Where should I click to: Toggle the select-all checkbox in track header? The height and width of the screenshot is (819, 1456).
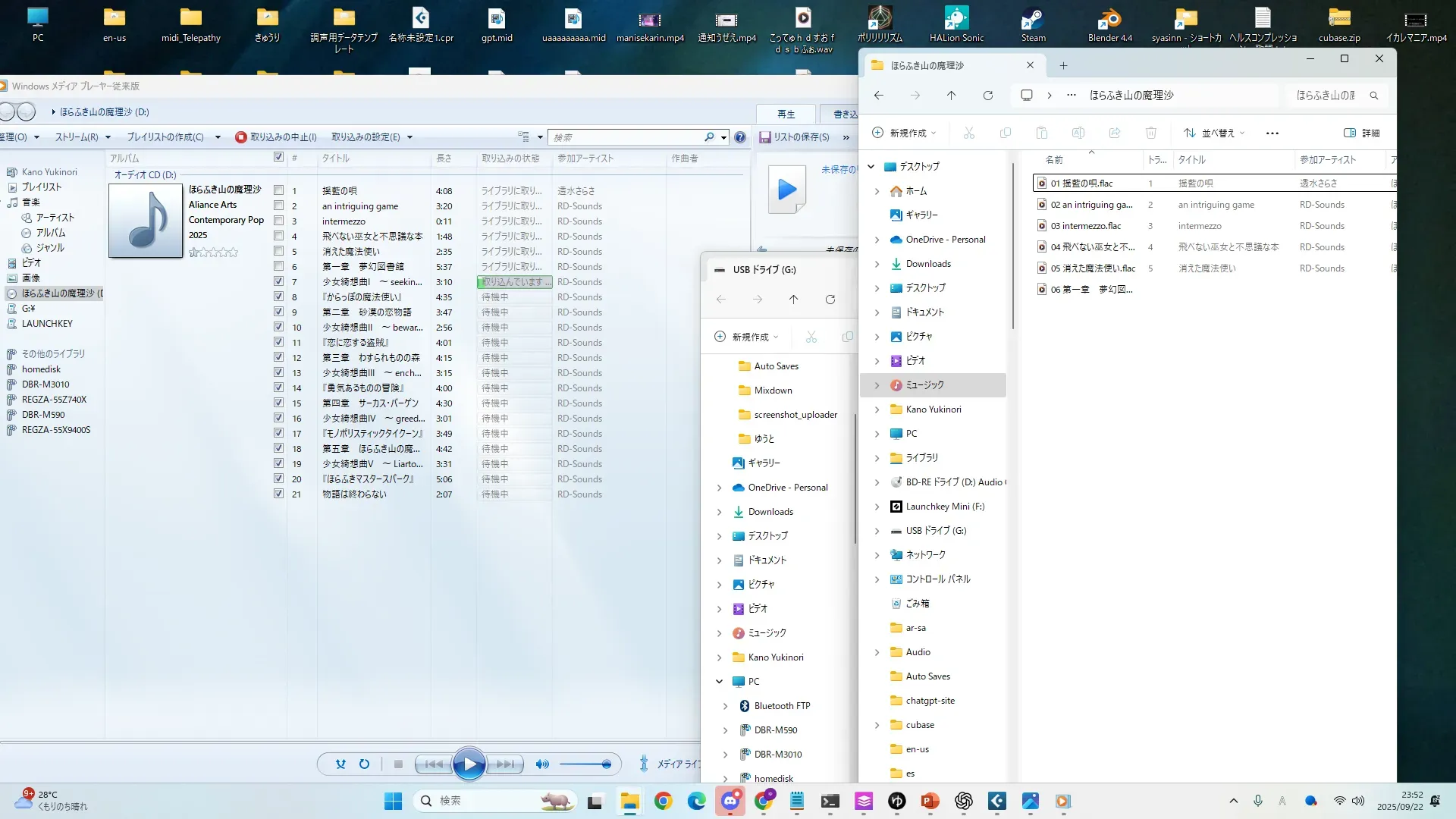tap(278, 157)
